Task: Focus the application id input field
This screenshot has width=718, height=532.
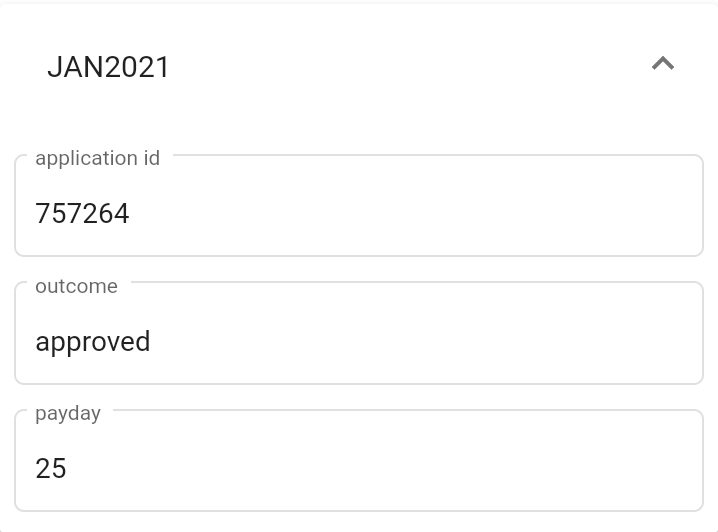Action: pos(359,214)
